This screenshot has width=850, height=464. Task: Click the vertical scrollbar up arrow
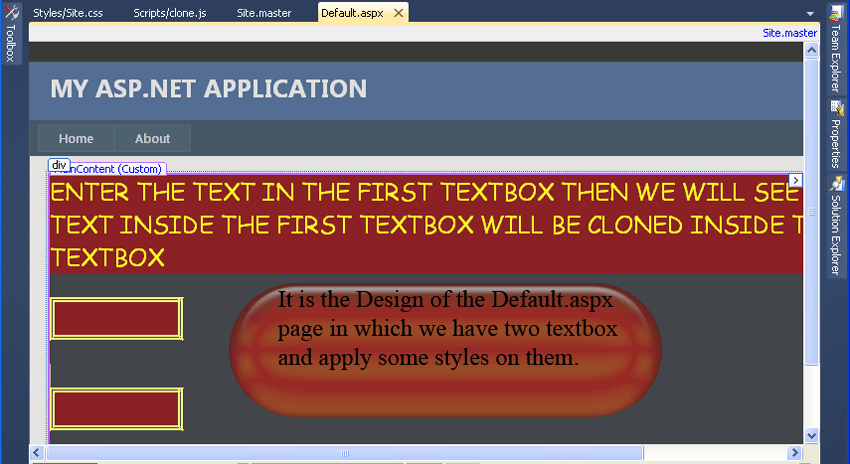click(812, 50)
